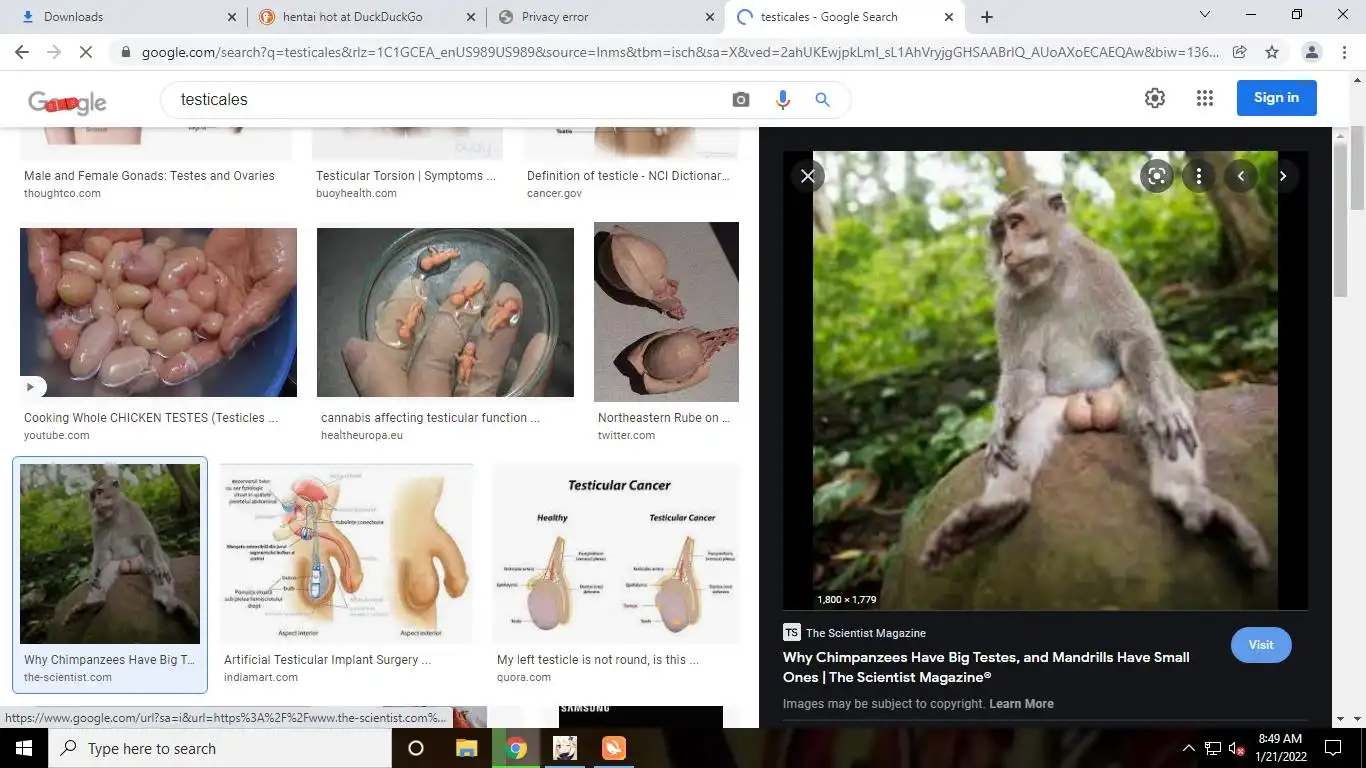Open Chrome three-dot menu

pyautogui.click(x=1343, y=52)
